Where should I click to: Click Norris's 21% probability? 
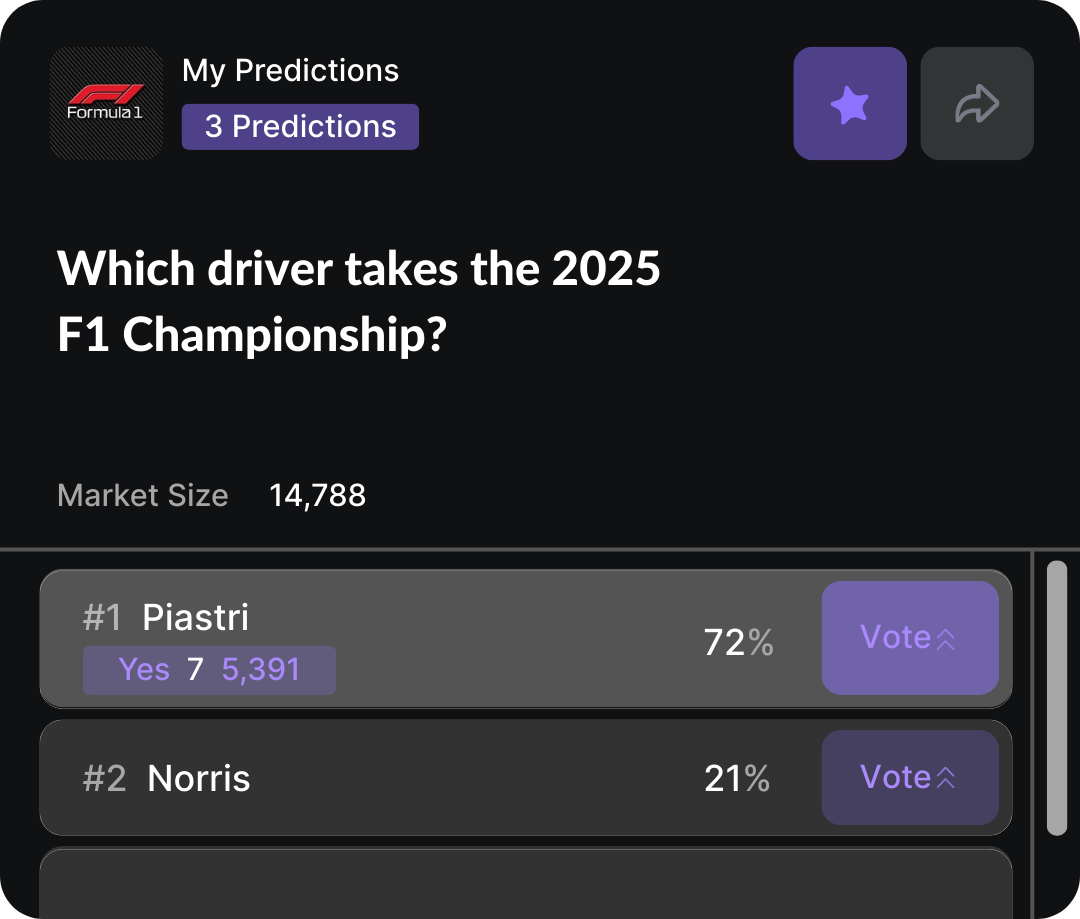[x=737, y=778]
